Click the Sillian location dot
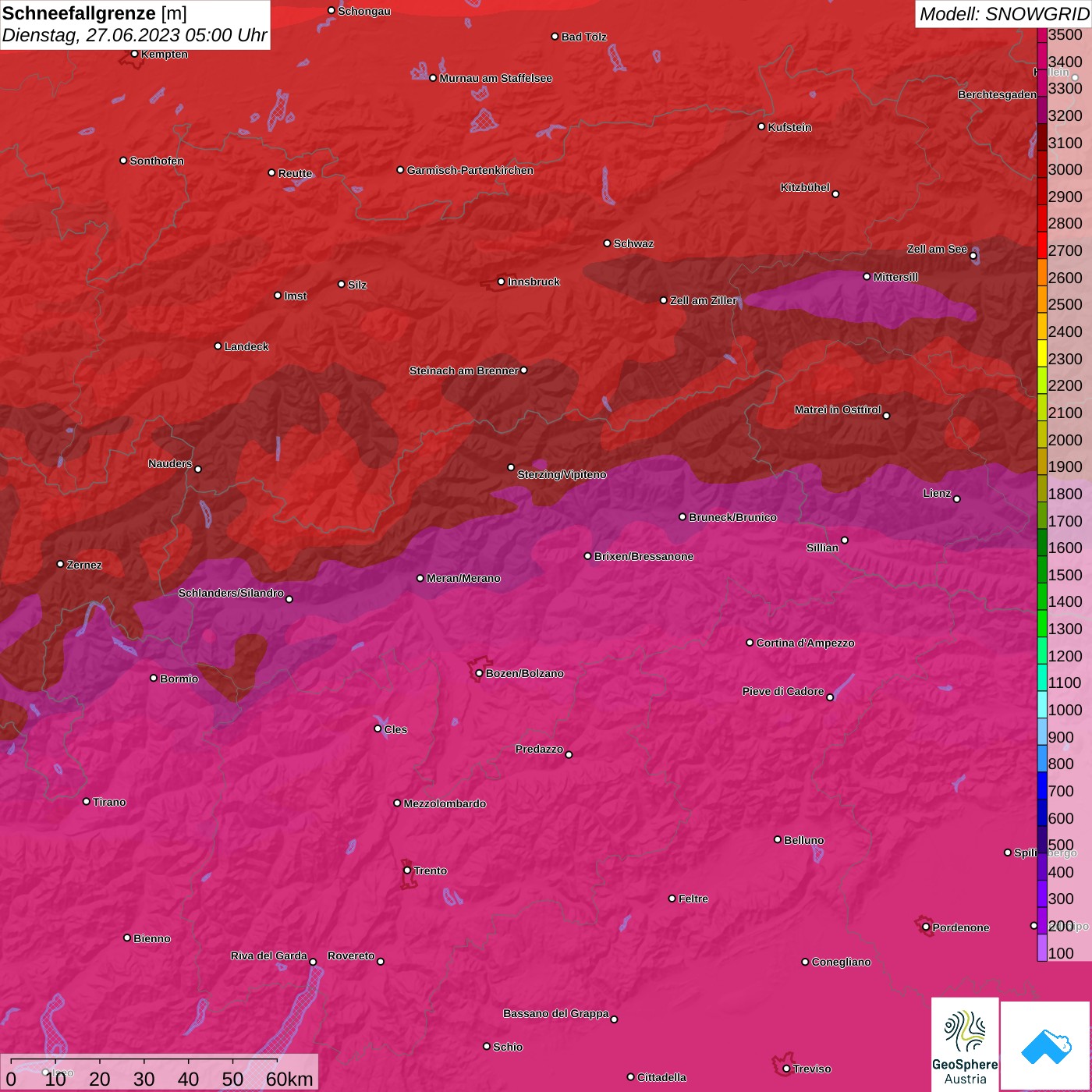 (x=845, y=540)
